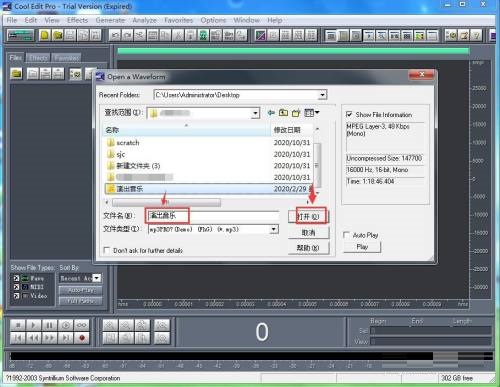Click the Pause transport button

tap(49, 325)
